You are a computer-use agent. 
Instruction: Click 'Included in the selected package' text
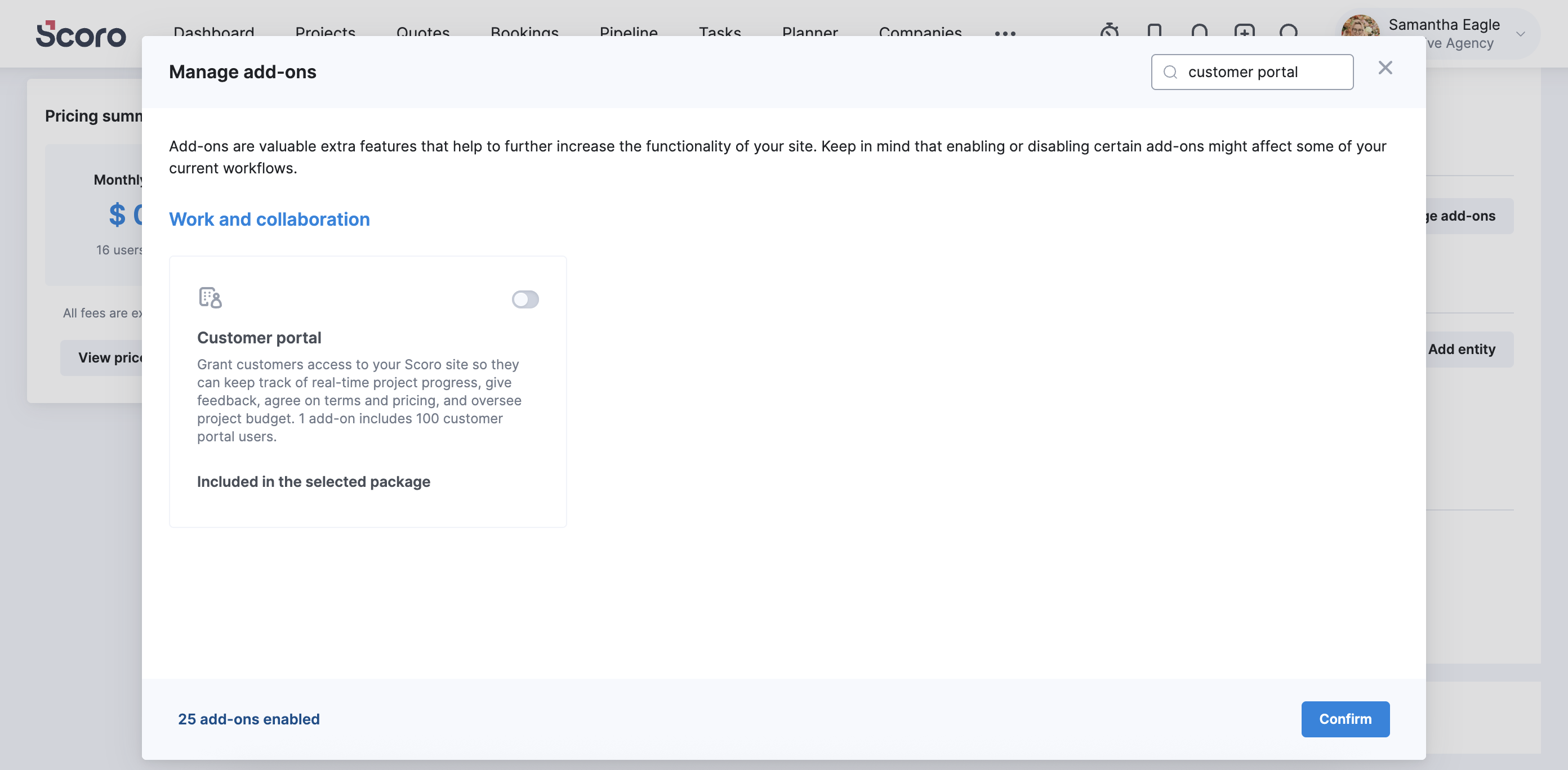pyautogui.click(x=314, y=482)
